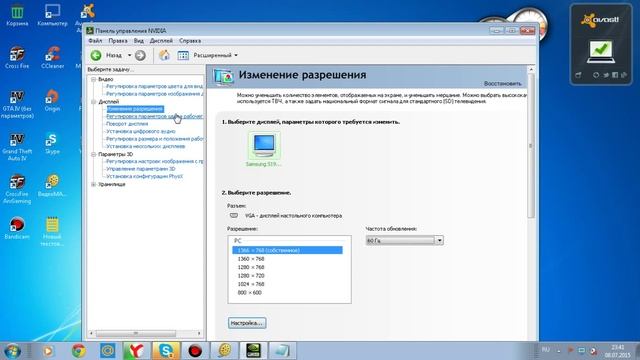Open Media Player from taskbar
The width and height of the screenshot is (640, 360).
tap(48, 351)
